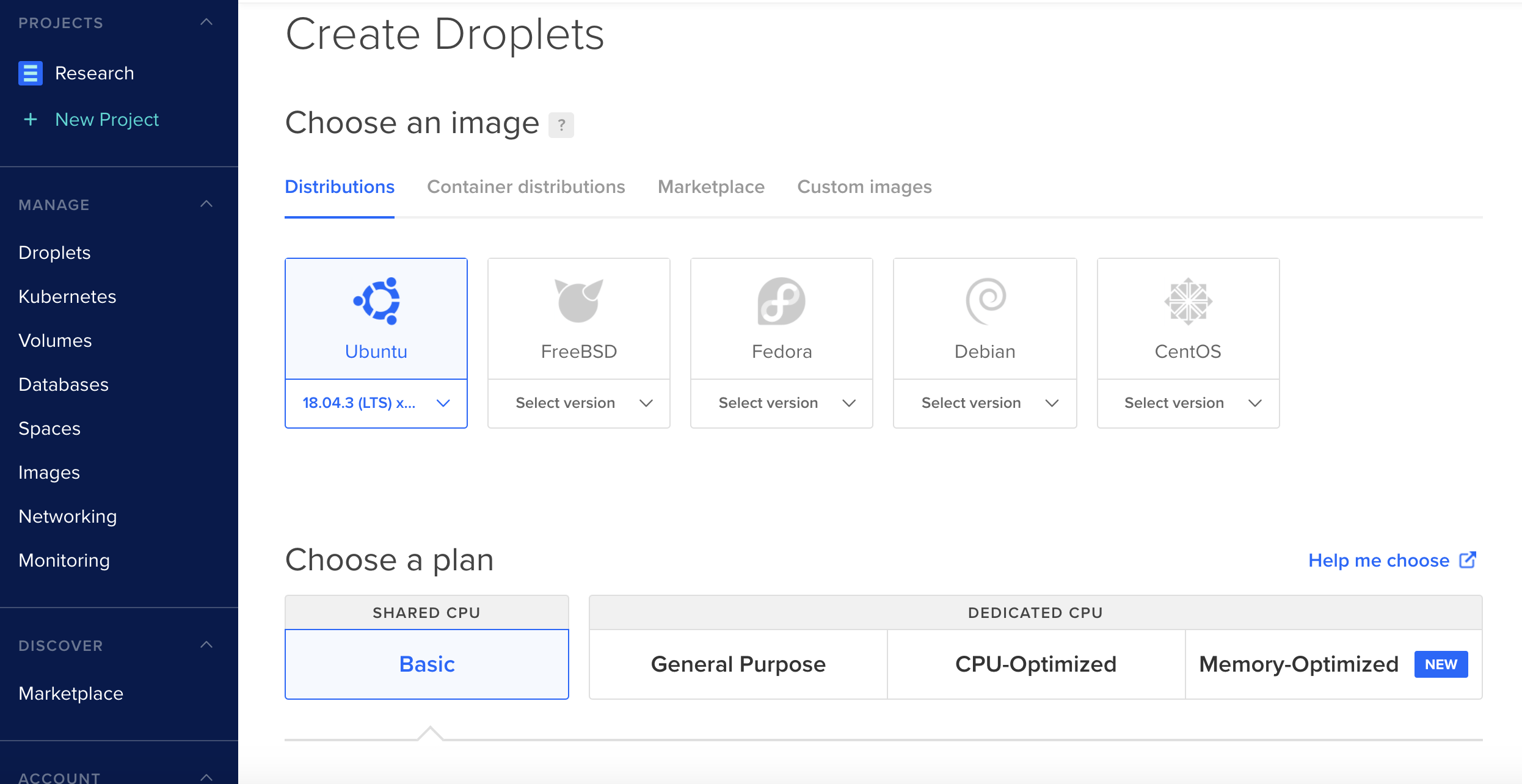This screenshot has height=784, width=1522.
Task: Collapse the Projects sidebar section
Action: point(206,22)
